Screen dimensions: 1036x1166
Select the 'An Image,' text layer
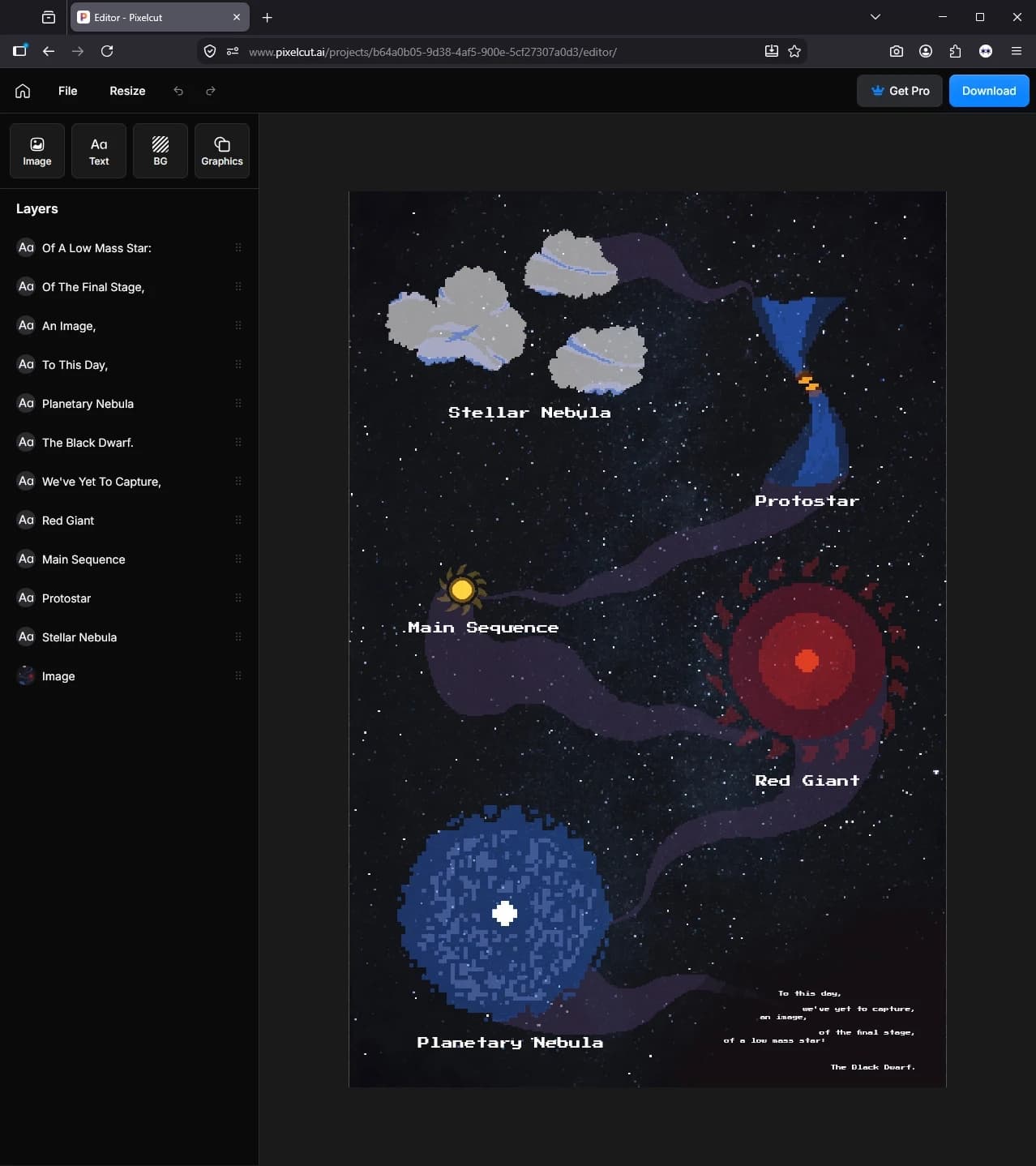pyautogui.click(x=130, y=325)
